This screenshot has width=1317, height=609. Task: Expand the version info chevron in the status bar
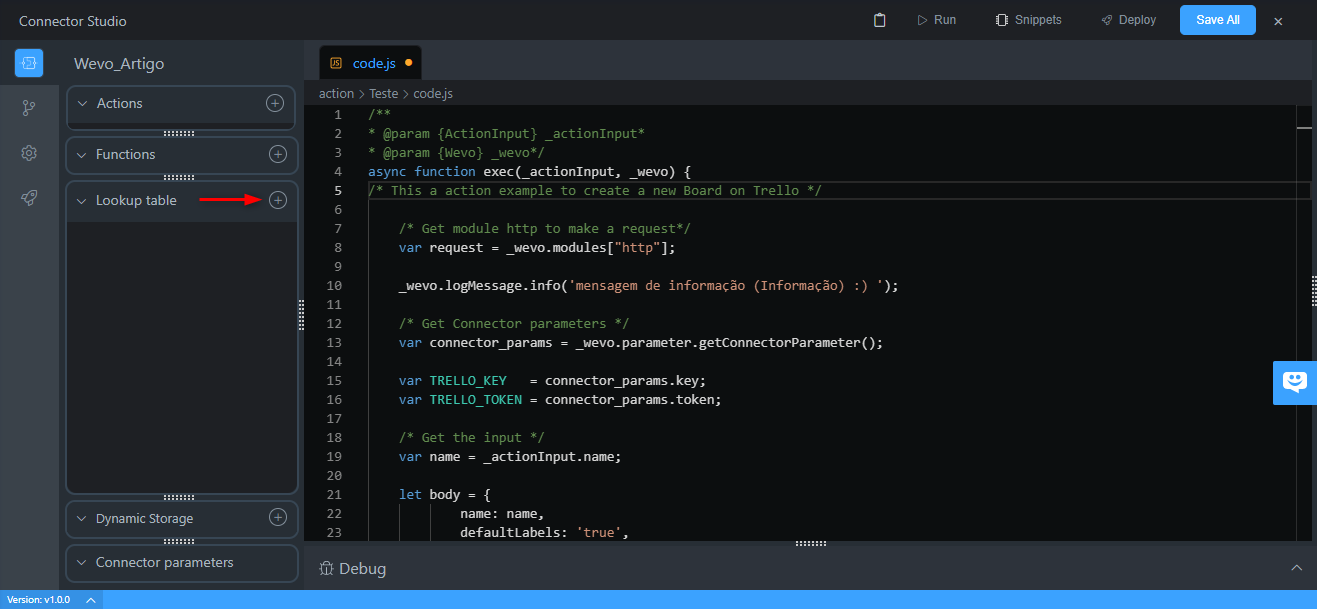90,600
